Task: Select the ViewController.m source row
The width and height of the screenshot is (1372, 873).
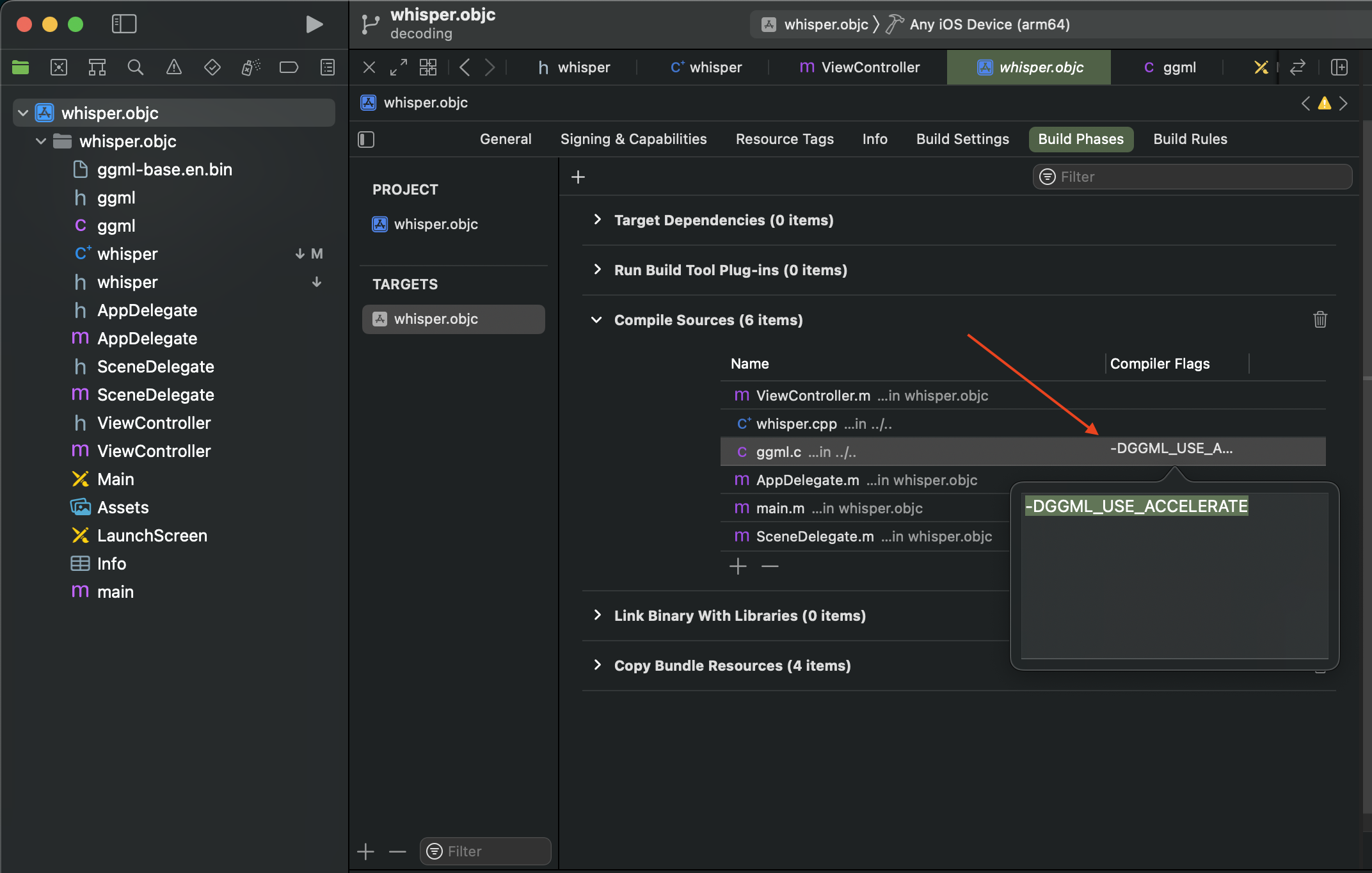Action: click(x=1023, y=396)
